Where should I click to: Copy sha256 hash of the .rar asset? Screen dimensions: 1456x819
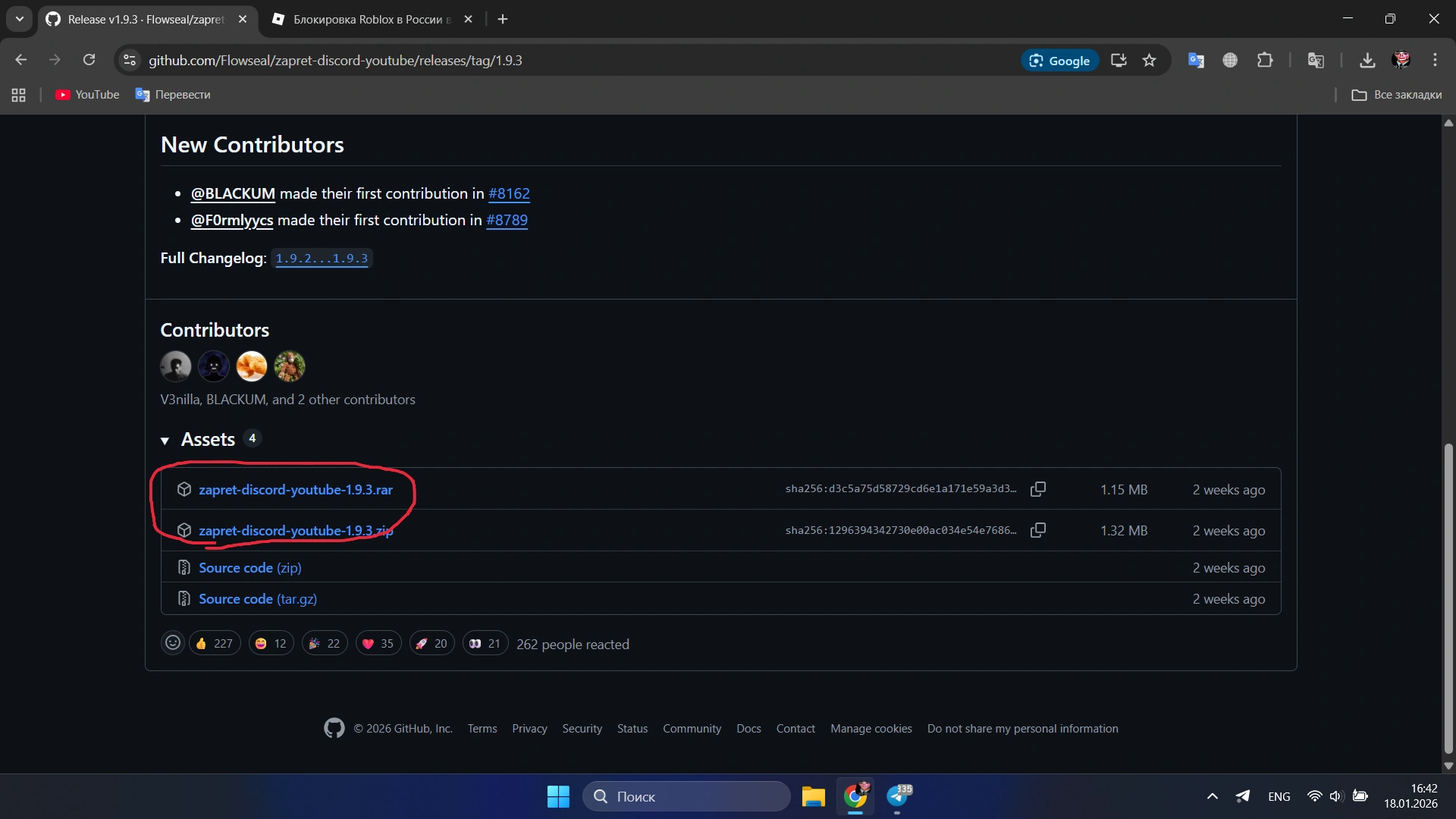(x=1037, y=489)
